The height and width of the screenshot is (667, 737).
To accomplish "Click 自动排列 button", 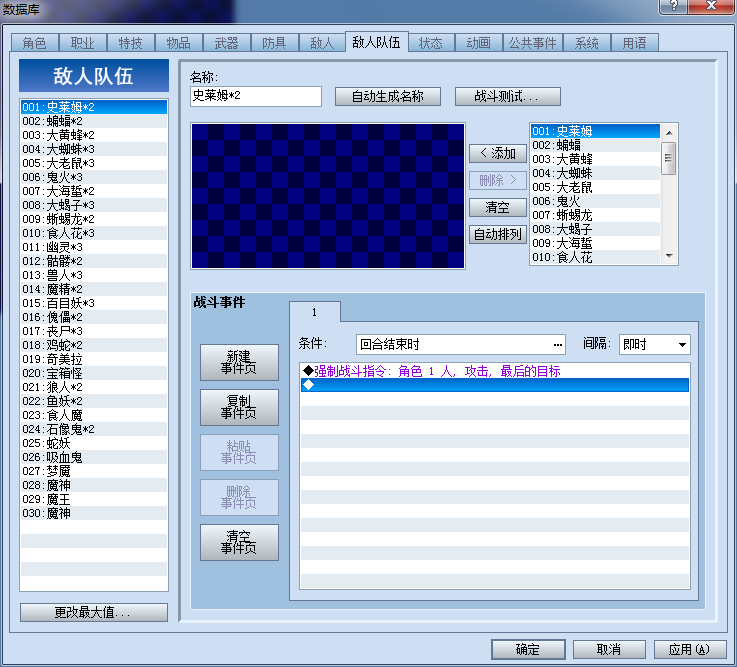I will point(498,234).
